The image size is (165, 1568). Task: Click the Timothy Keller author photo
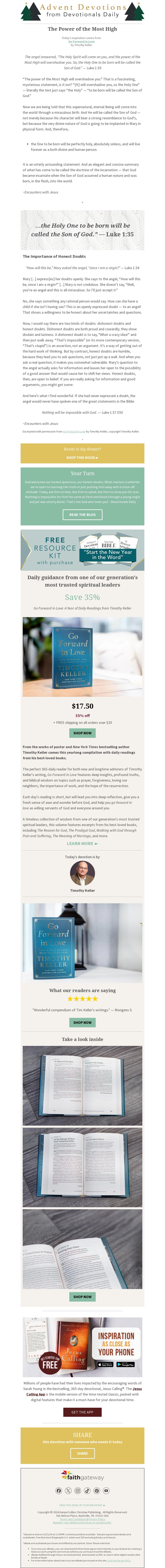point(82,874)
